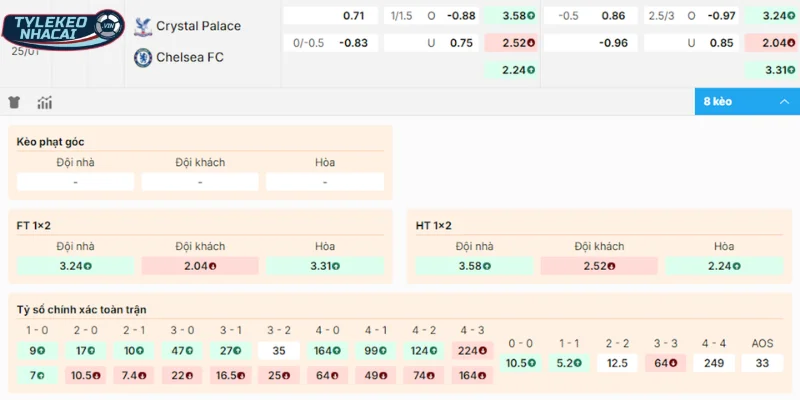Open the Chelsea FC team link
800x400 pixels.
tap(190, 57)
